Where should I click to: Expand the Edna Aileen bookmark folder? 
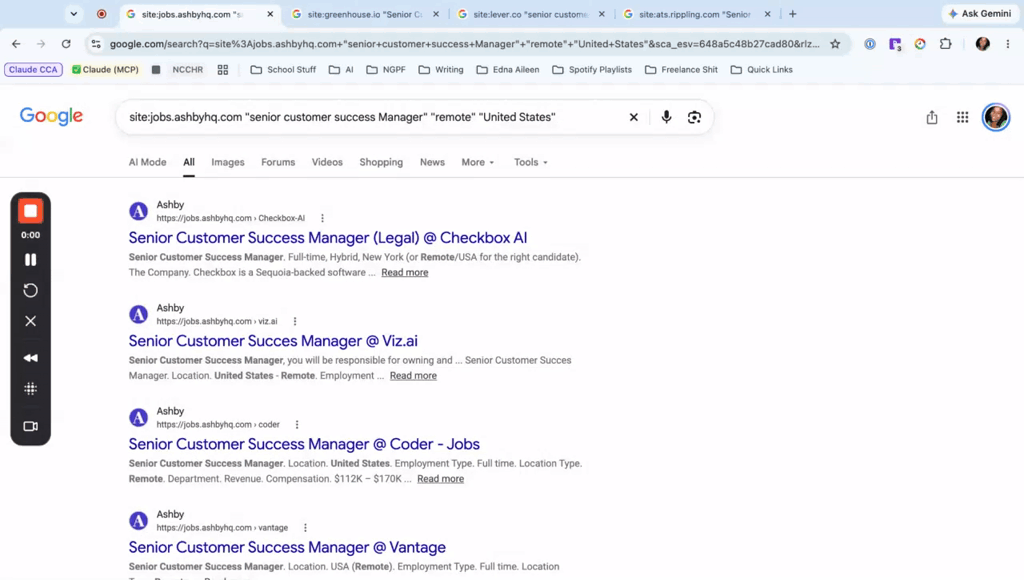507,69
